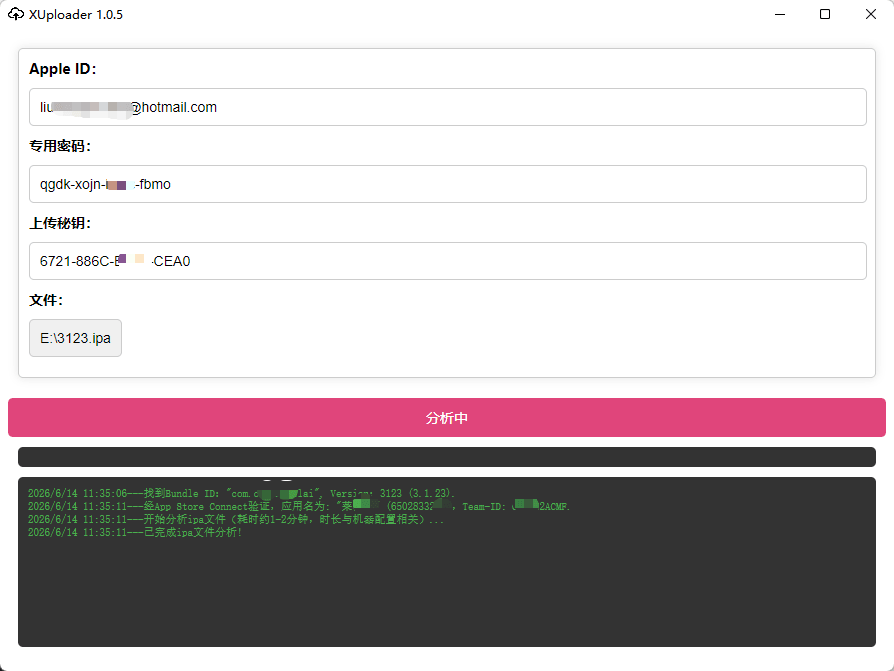Maximize the XUploader window
894x671 pixels.
coord(825,14)
